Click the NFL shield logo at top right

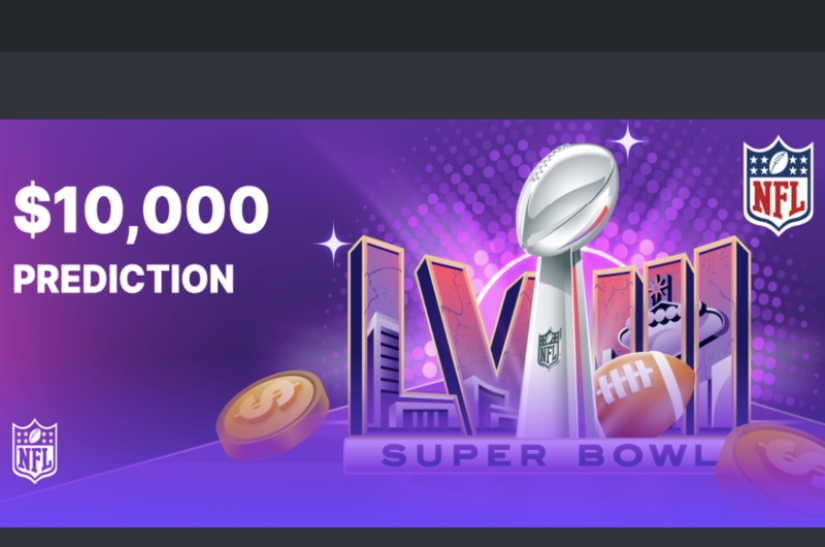pyautogui.click(x=778, y=185)
